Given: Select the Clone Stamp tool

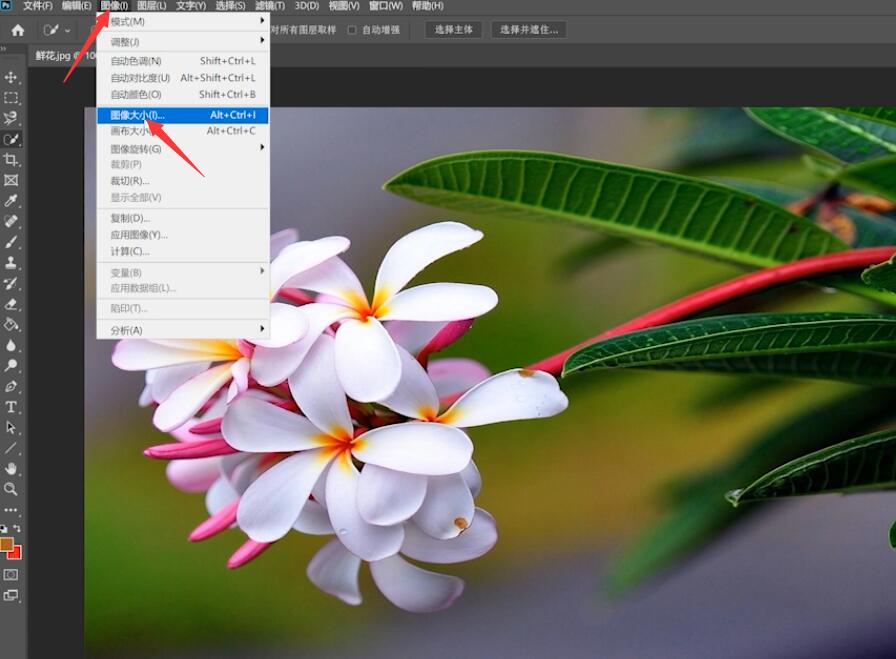Looking at the screenshot, I should (x=11, y=262).
